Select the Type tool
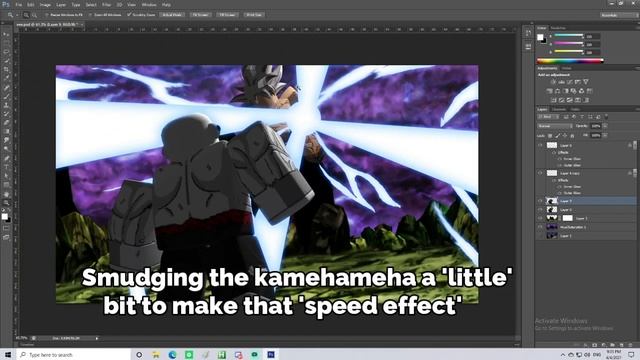Viewport: 640px width, 360px height. [7, 166]
